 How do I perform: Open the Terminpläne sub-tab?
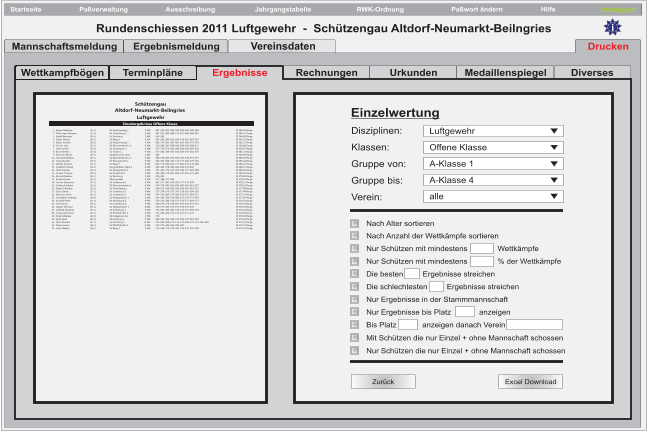point(153,73)
